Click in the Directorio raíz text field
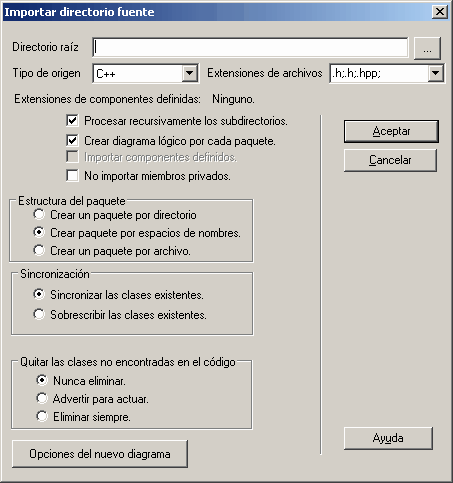 [x=250, y=47]
